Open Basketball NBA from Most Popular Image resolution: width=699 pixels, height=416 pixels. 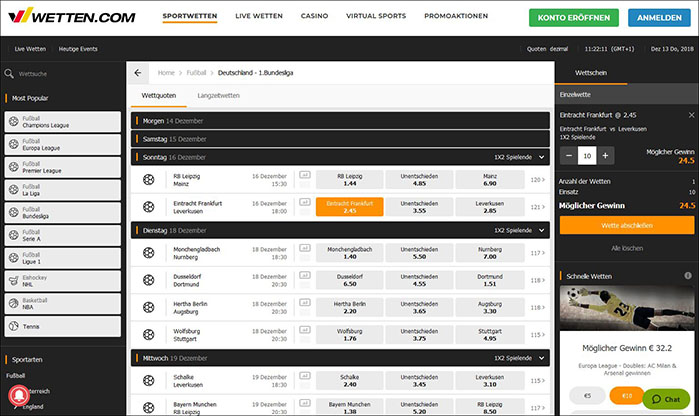pos(62,304)
